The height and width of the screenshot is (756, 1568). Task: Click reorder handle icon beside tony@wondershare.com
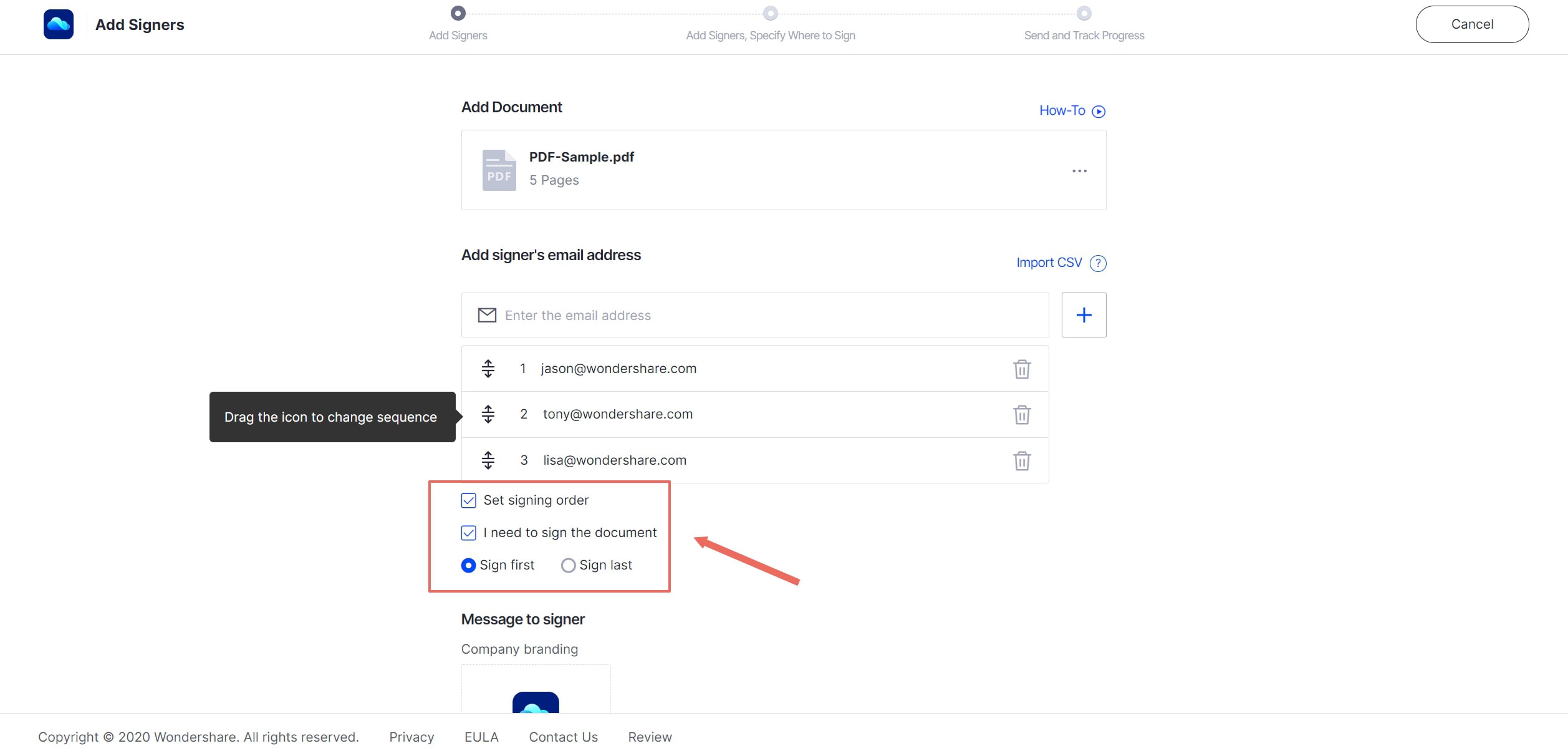[x=488, y=414]
